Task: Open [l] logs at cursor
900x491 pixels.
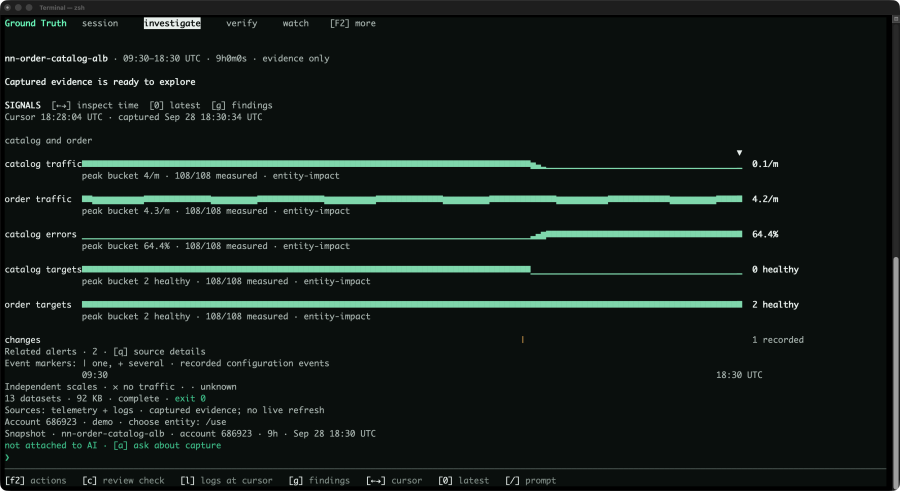Action: point(226,481)
